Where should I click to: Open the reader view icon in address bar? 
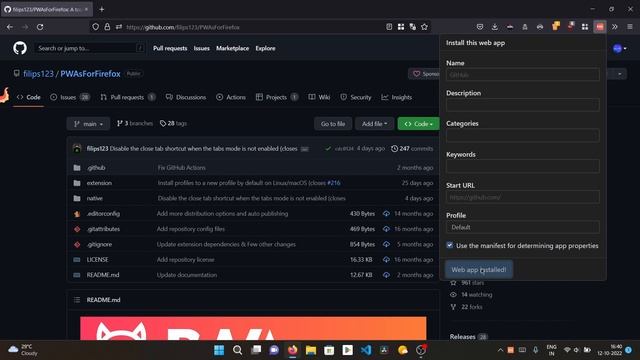pos(389,27)
